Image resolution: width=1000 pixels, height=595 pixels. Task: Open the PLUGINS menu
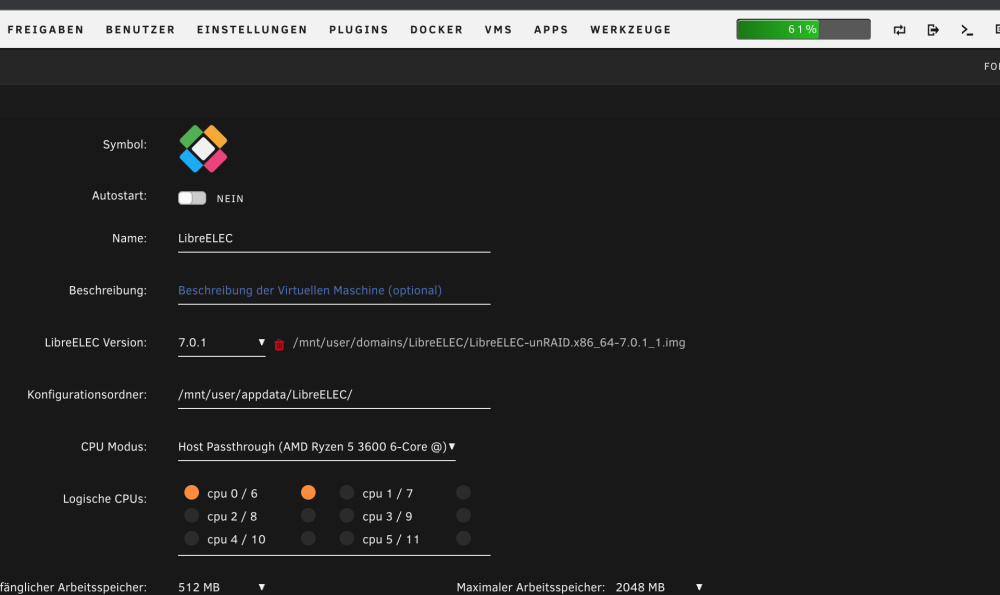[358, 30]
